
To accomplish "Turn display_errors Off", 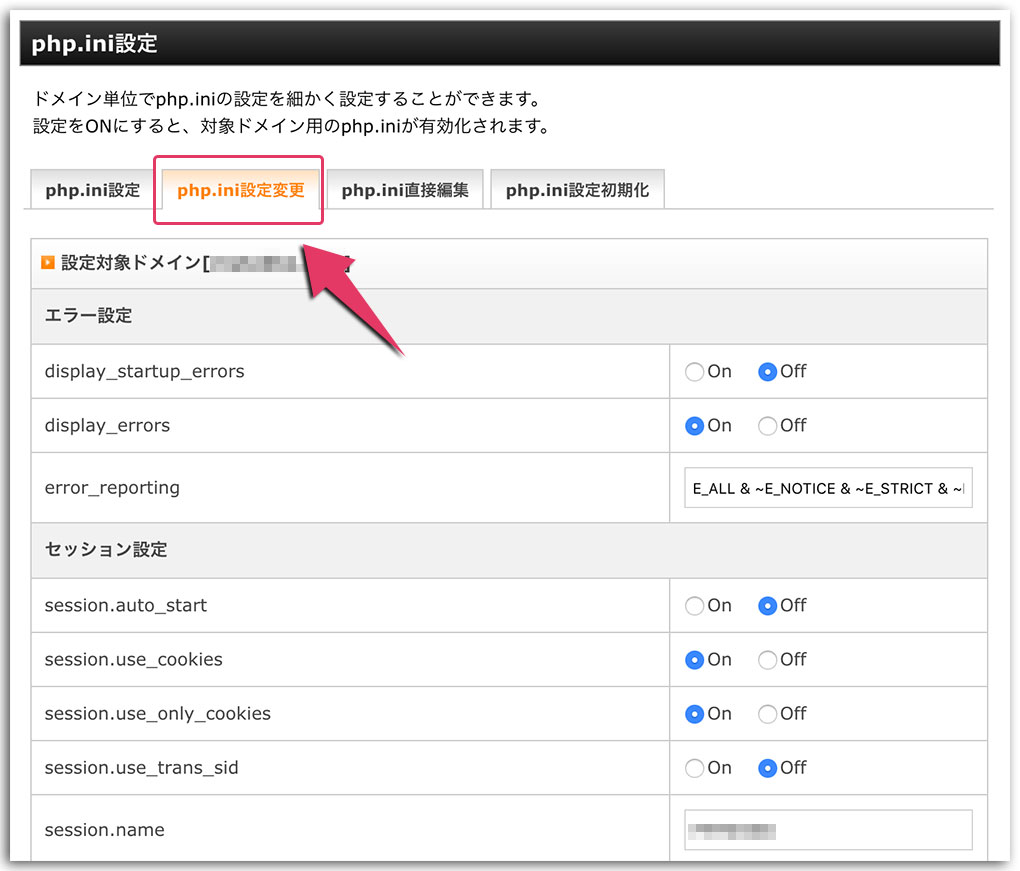I will [x=767, y=426].
